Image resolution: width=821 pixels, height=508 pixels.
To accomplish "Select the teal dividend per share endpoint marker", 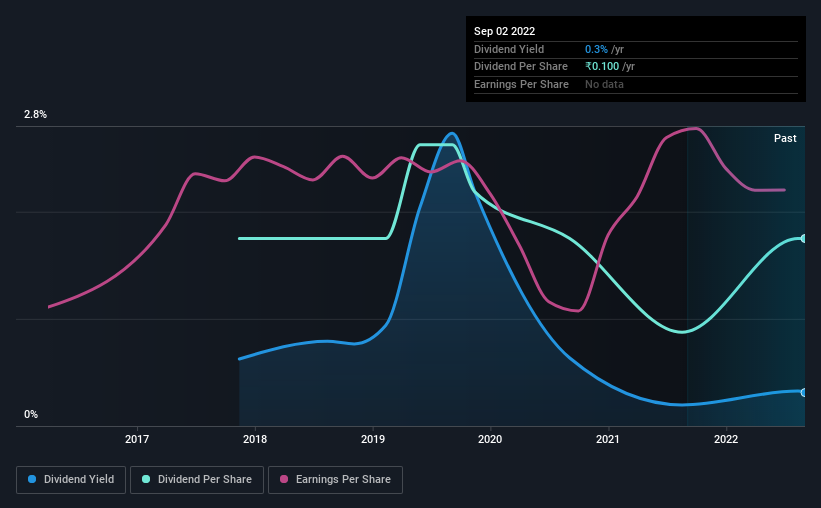I will (804, 238).
